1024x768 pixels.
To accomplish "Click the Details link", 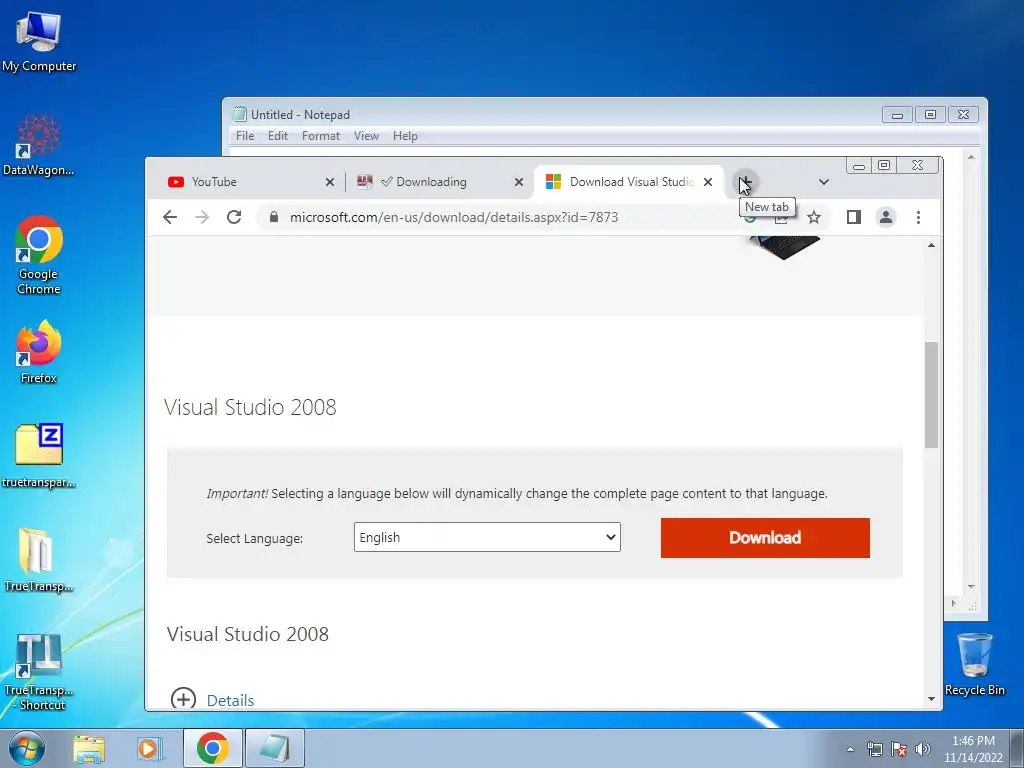I will [x=231, y=701].
